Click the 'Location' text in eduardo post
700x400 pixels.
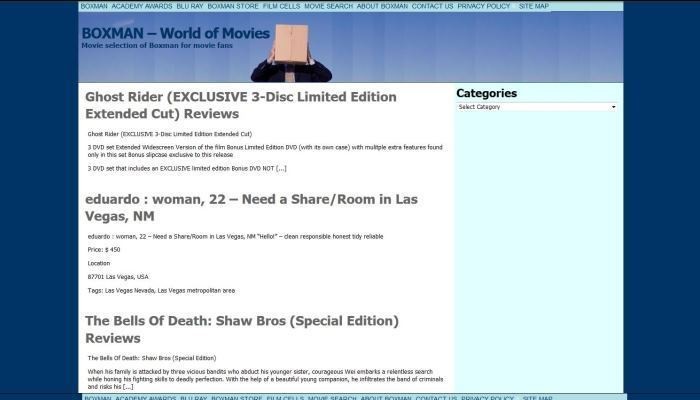pos(99,263)
